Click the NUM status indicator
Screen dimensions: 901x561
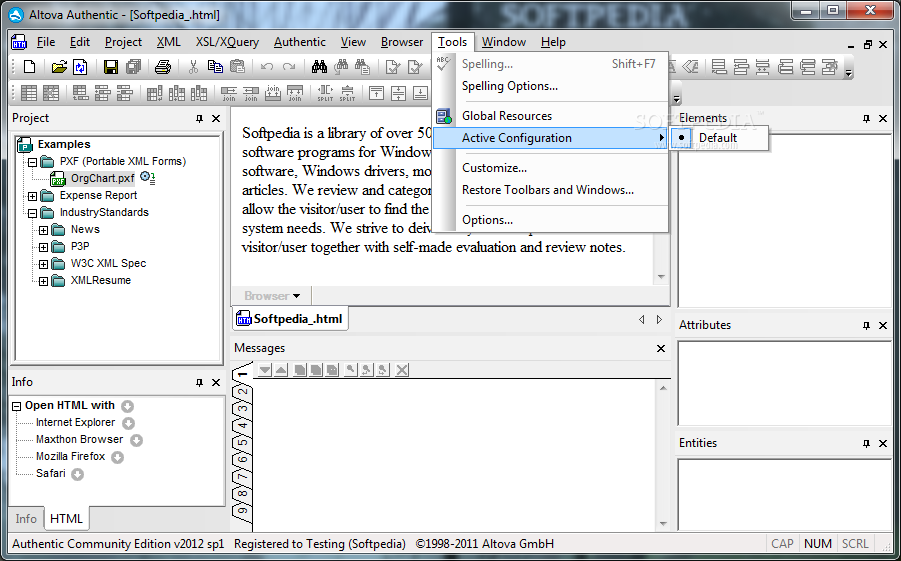pos(818,544)
